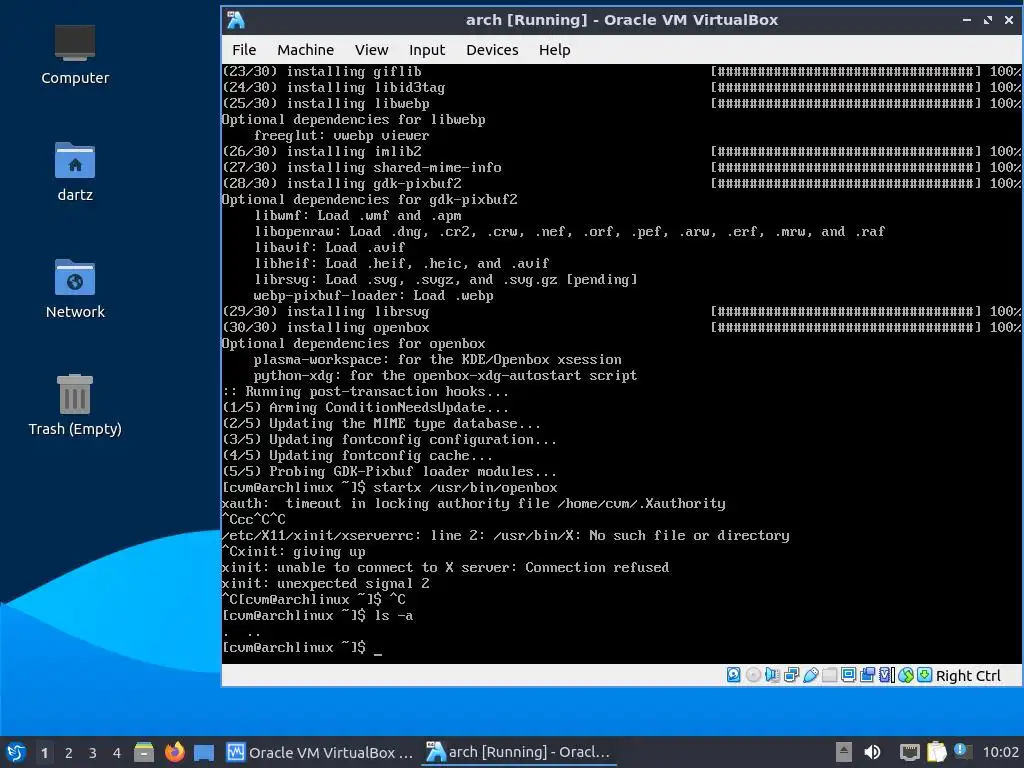Open the Devices menu
The height and width of the screenshot is (768, 1024).
click(492, 50)
